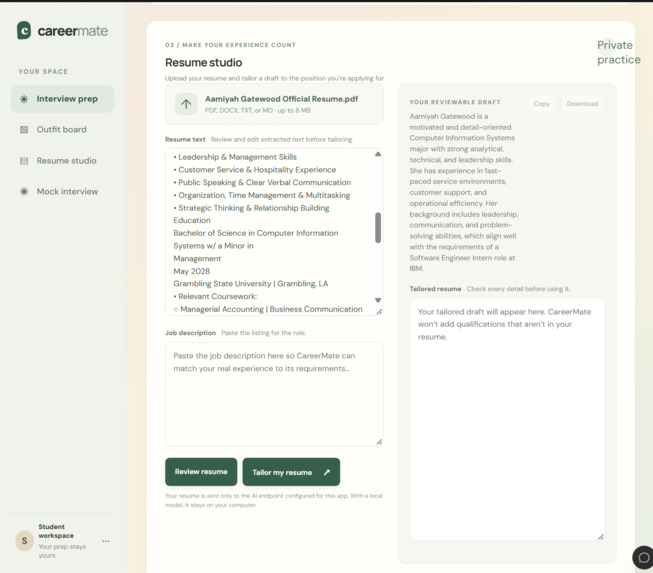Select the Aamiyah Gatewood Official Resume.pdf upload box
The width and height of the screenshot is (653, 573).
click(274, 104)
